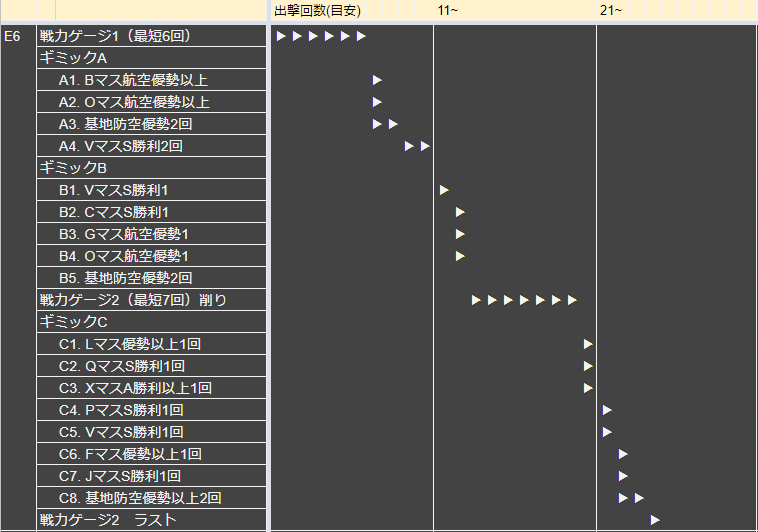Click the triangle marker in the C3 row
Screen dimensions: 758x532
(x=588, y=388)
